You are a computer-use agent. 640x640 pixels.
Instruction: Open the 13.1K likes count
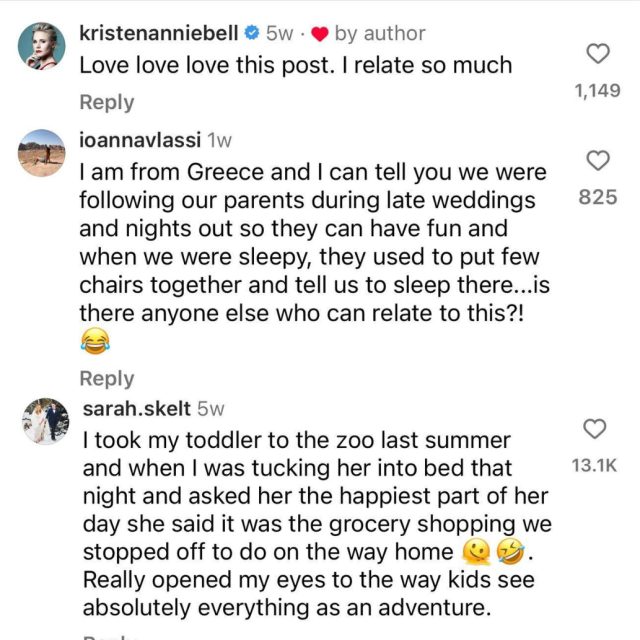click(594, 465)
